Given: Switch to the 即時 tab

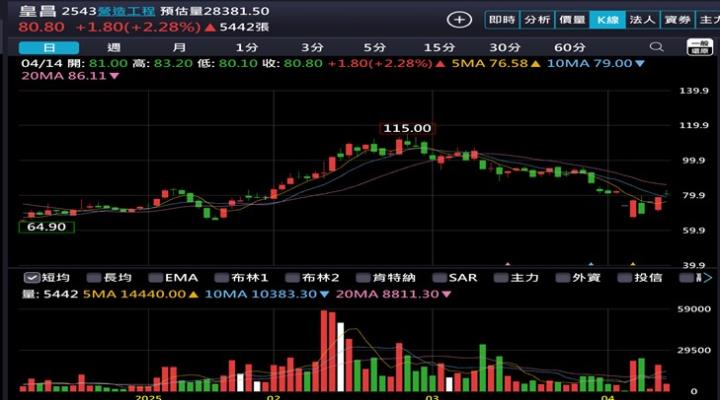Looking at the screenshot, I should click(x=502, y=19).
